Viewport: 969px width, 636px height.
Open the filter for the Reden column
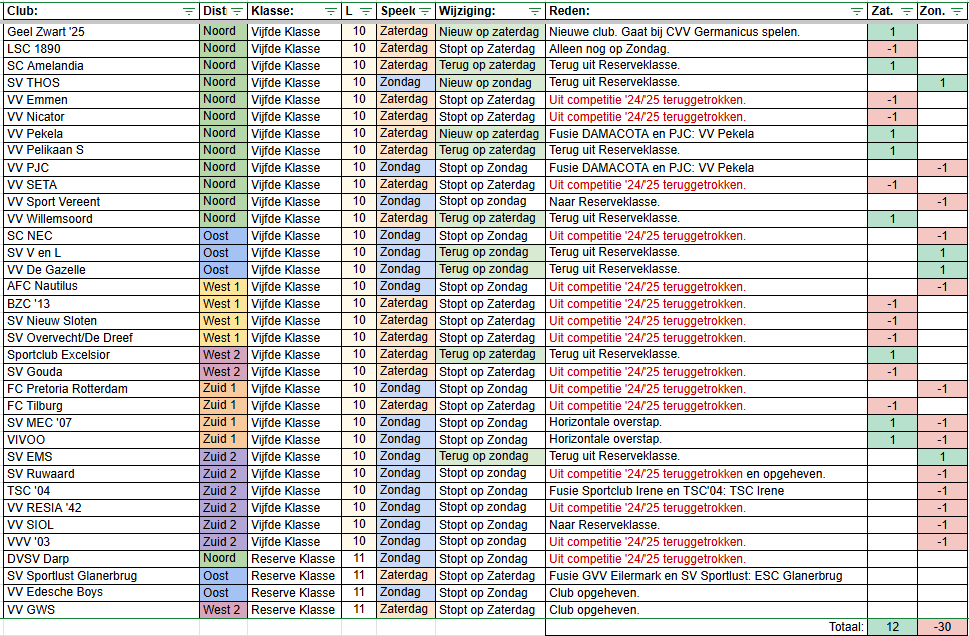(857, 11)
